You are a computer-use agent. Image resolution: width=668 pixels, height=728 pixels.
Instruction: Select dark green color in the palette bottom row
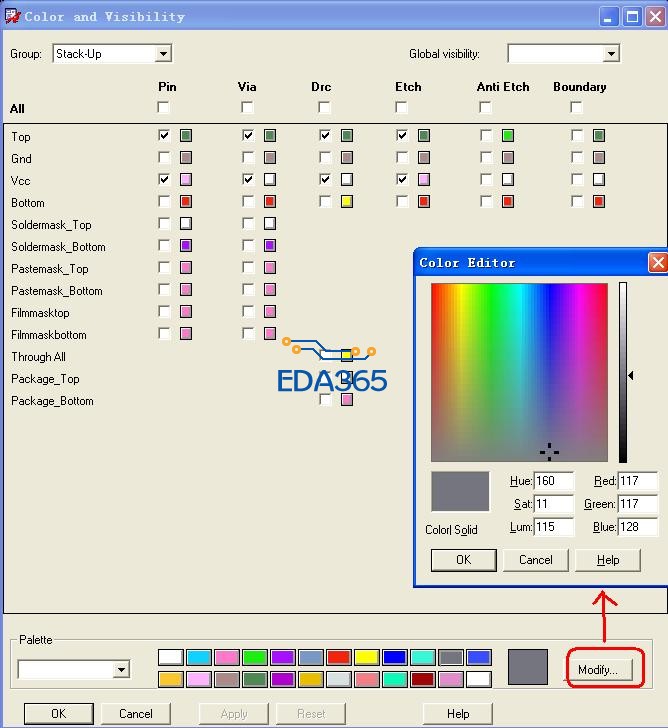pyautogui.click(x=255, y=679)
